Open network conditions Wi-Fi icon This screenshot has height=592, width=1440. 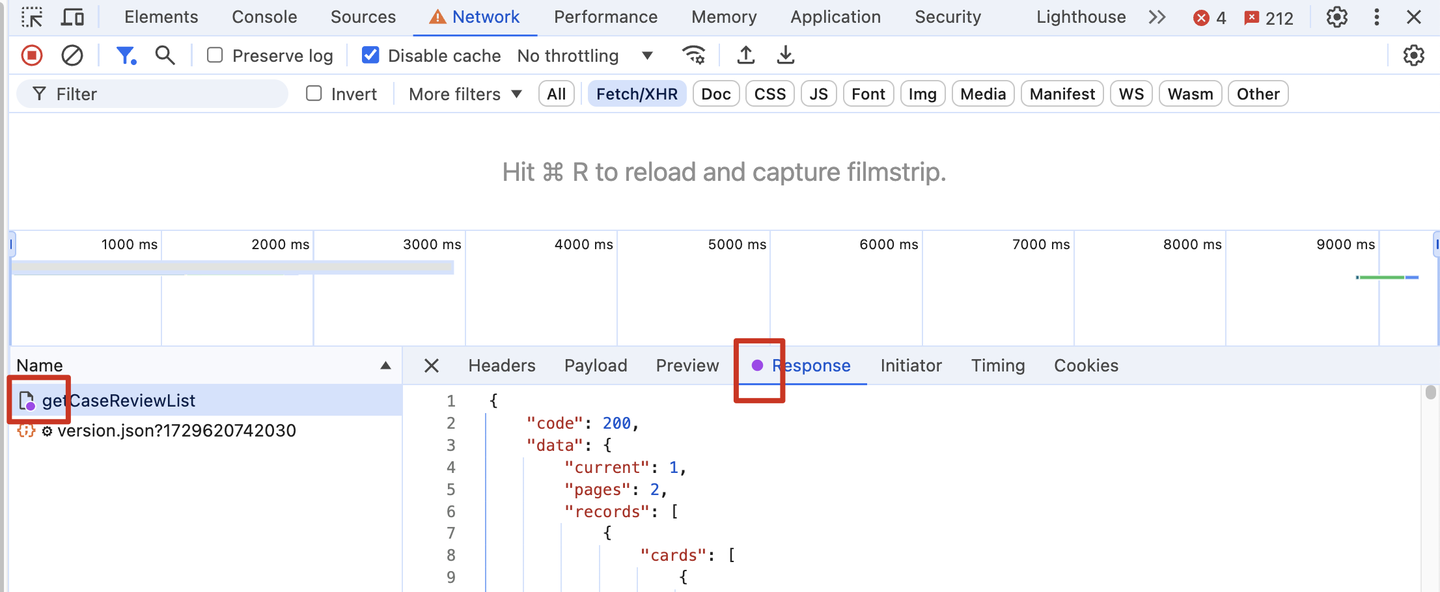693,56
